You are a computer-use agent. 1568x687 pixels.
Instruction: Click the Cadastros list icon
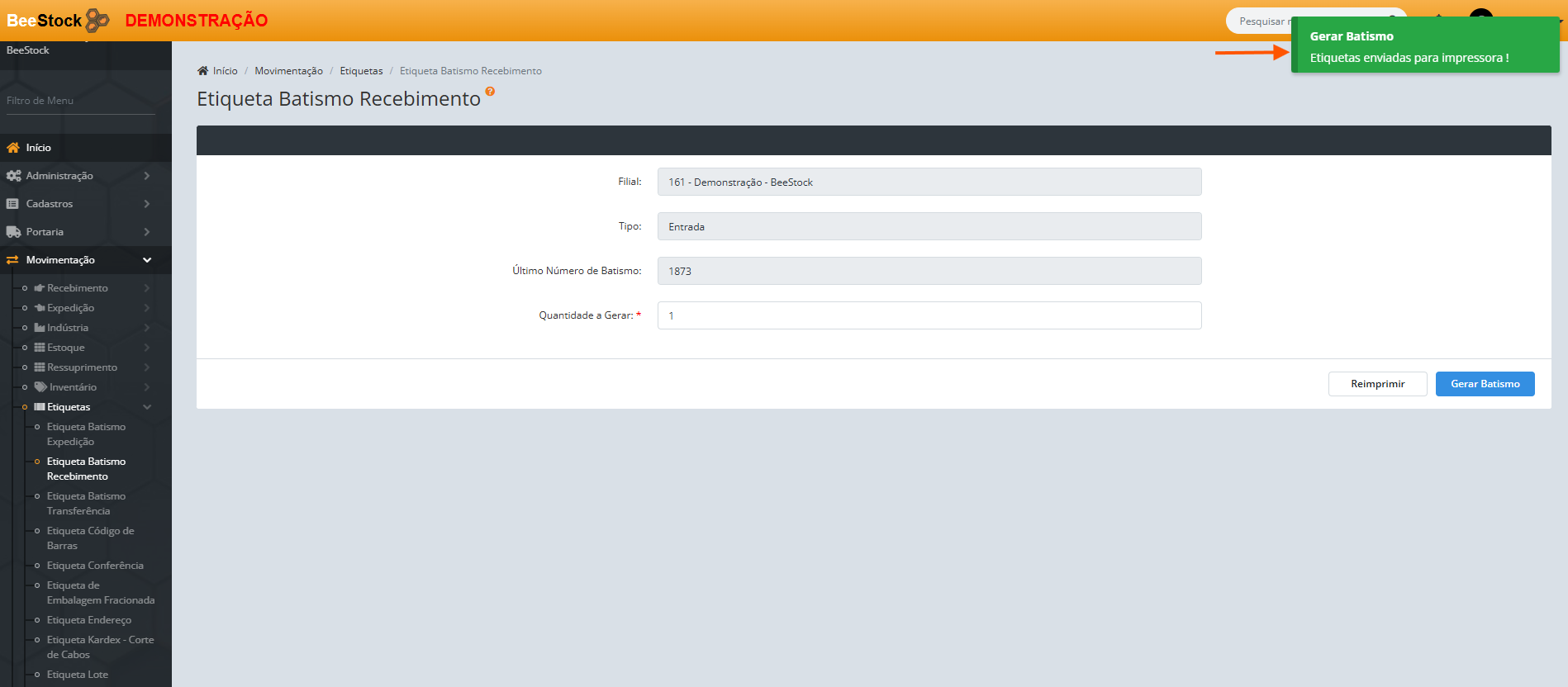point(12,204)
